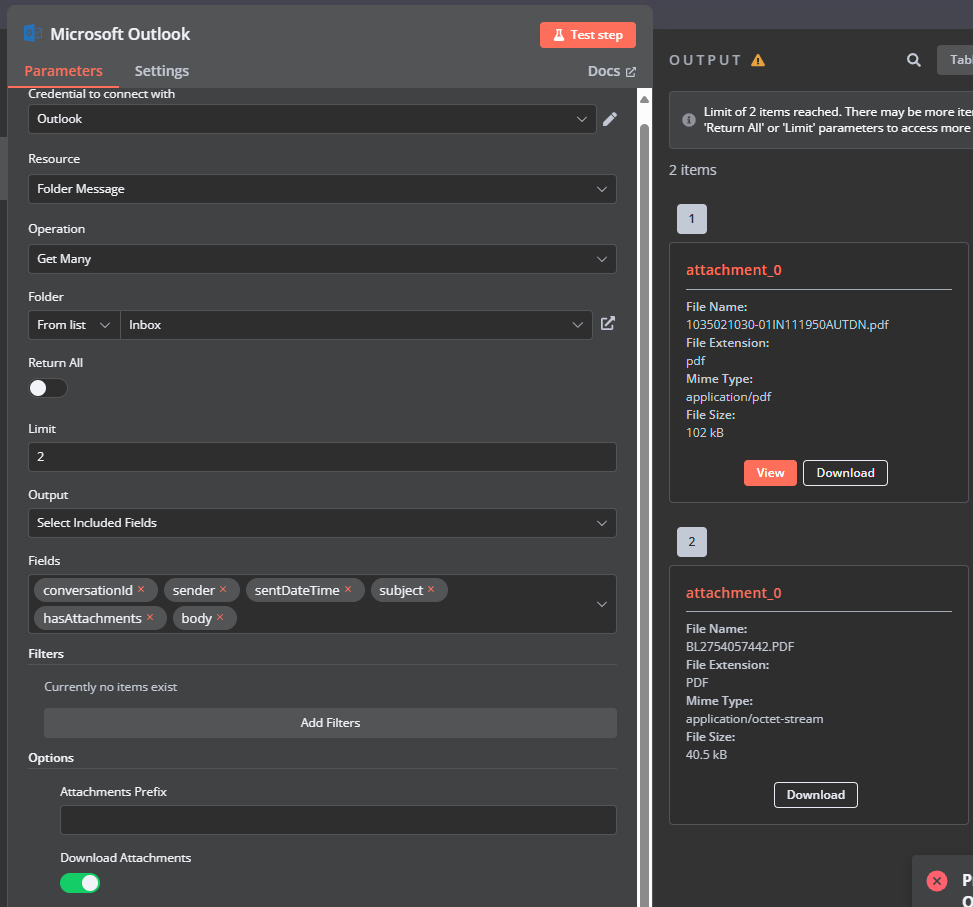This screenshot has width=973, height=907.
Task: Click the first item's attachment_0 heading
Action: point(733,270)
